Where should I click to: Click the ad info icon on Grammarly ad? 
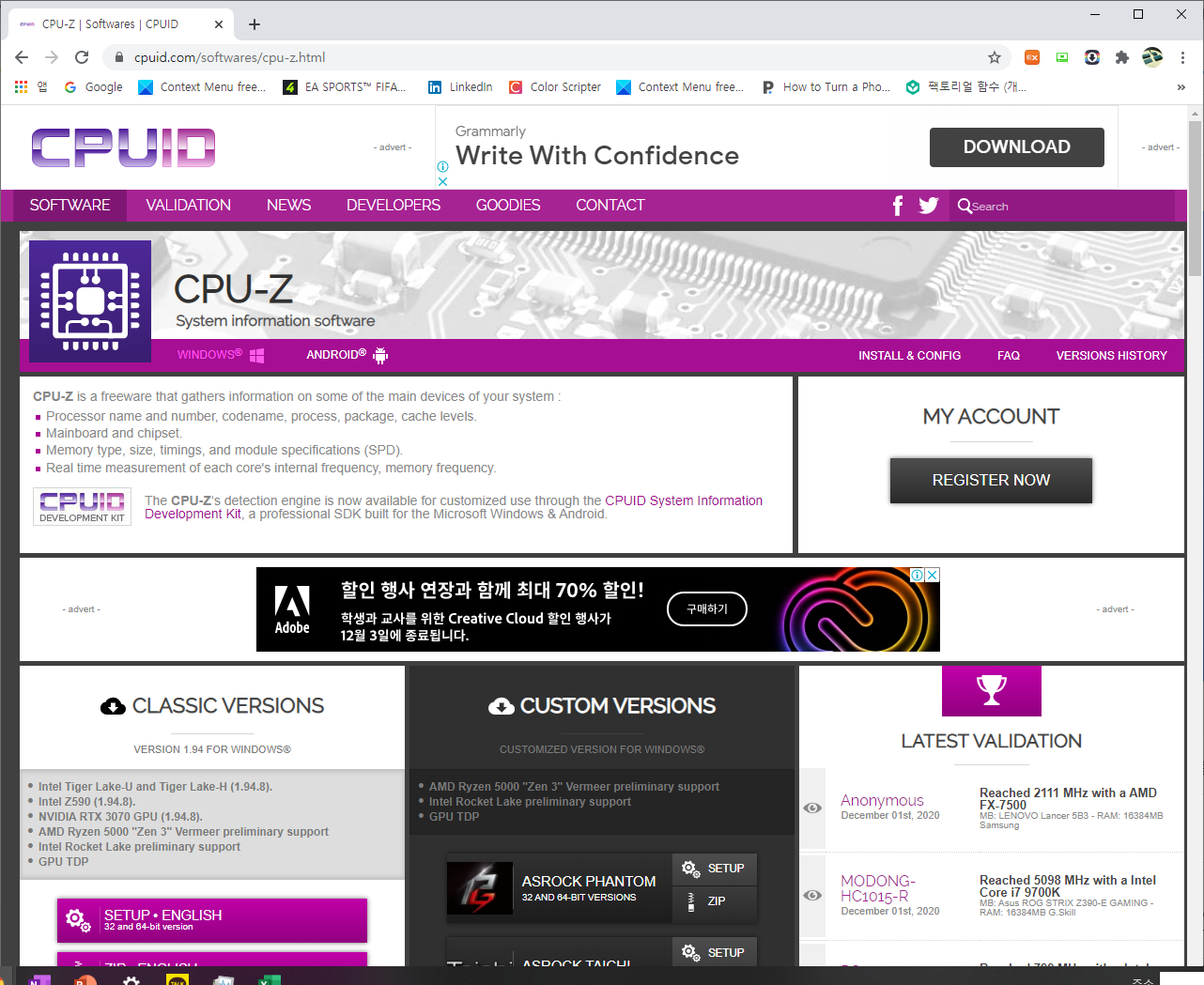pos(442,166)
